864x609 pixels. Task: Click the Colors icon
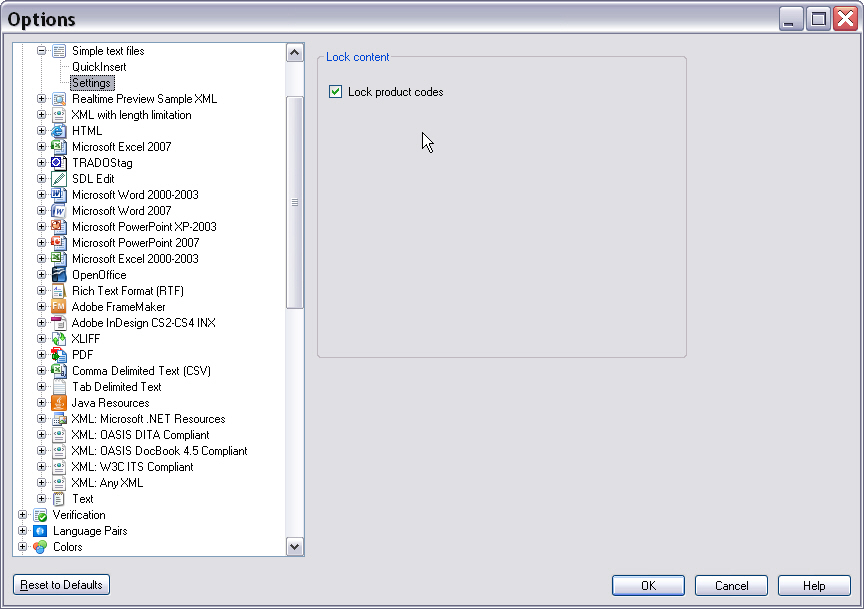pyautogui.click(x=40, y=547)
